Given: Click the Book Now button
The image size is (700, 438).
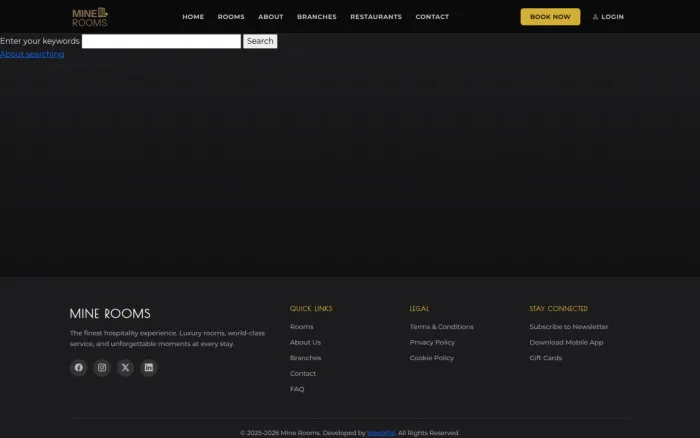Looking at the screenshot, I should pos(550,17).
